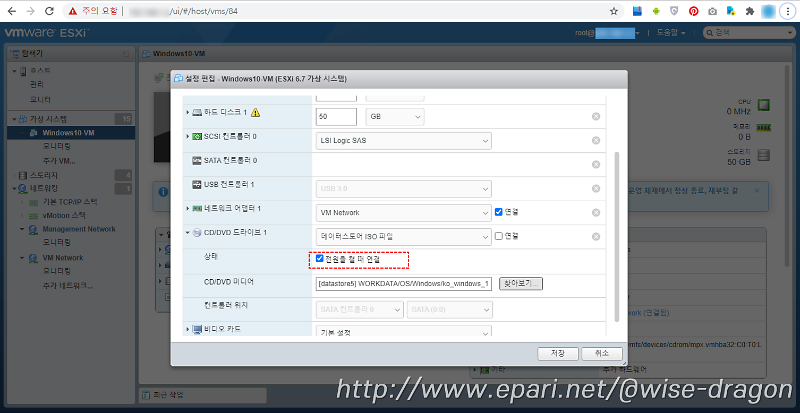The width and height of the screenshot is (800, 413).
Task: Click the CD/DVD media path field
Action: coord(404,284)
